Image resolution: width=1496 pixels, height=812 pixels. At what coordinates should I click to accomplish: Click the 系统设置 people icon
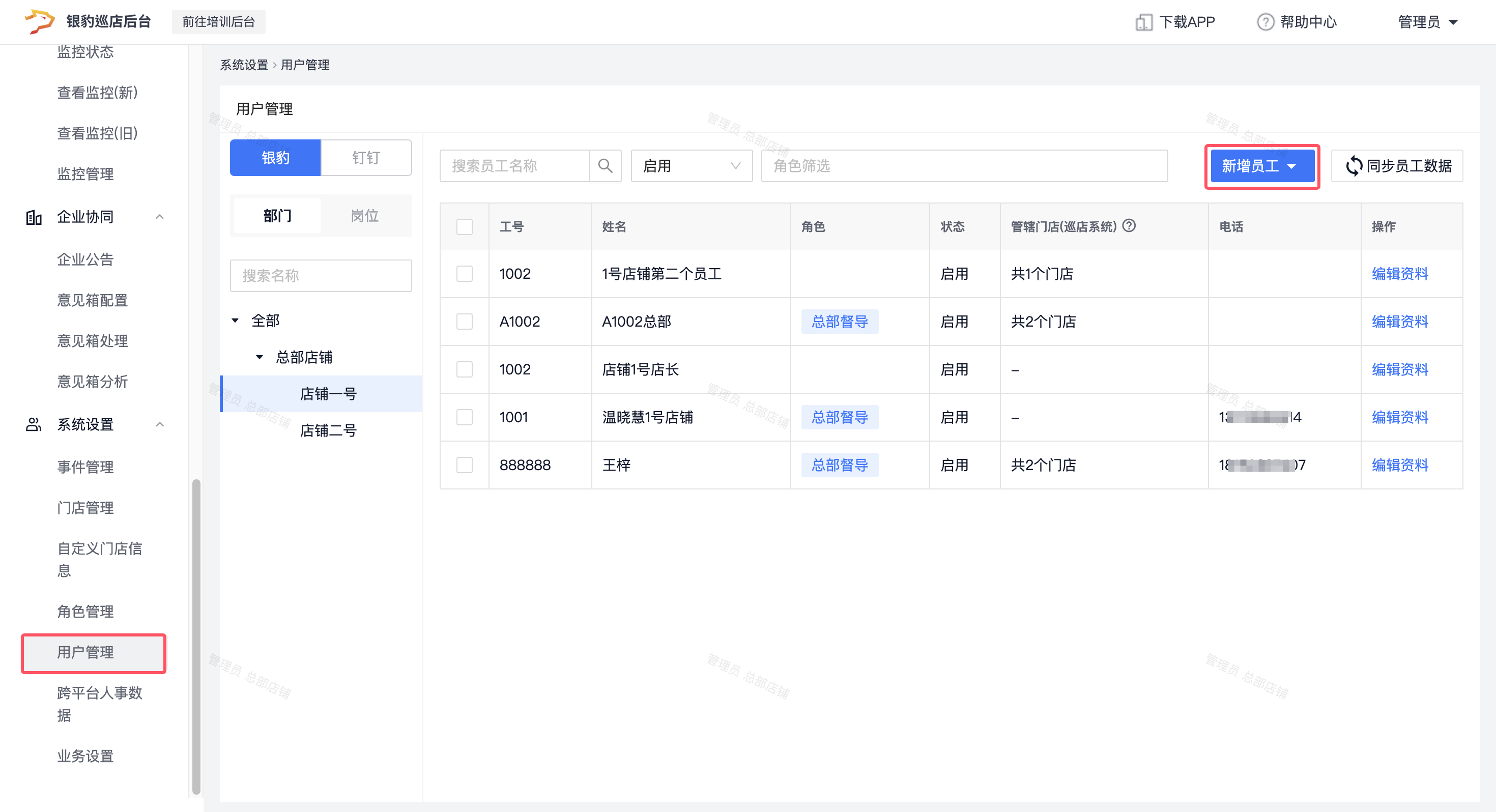(34, 425)
